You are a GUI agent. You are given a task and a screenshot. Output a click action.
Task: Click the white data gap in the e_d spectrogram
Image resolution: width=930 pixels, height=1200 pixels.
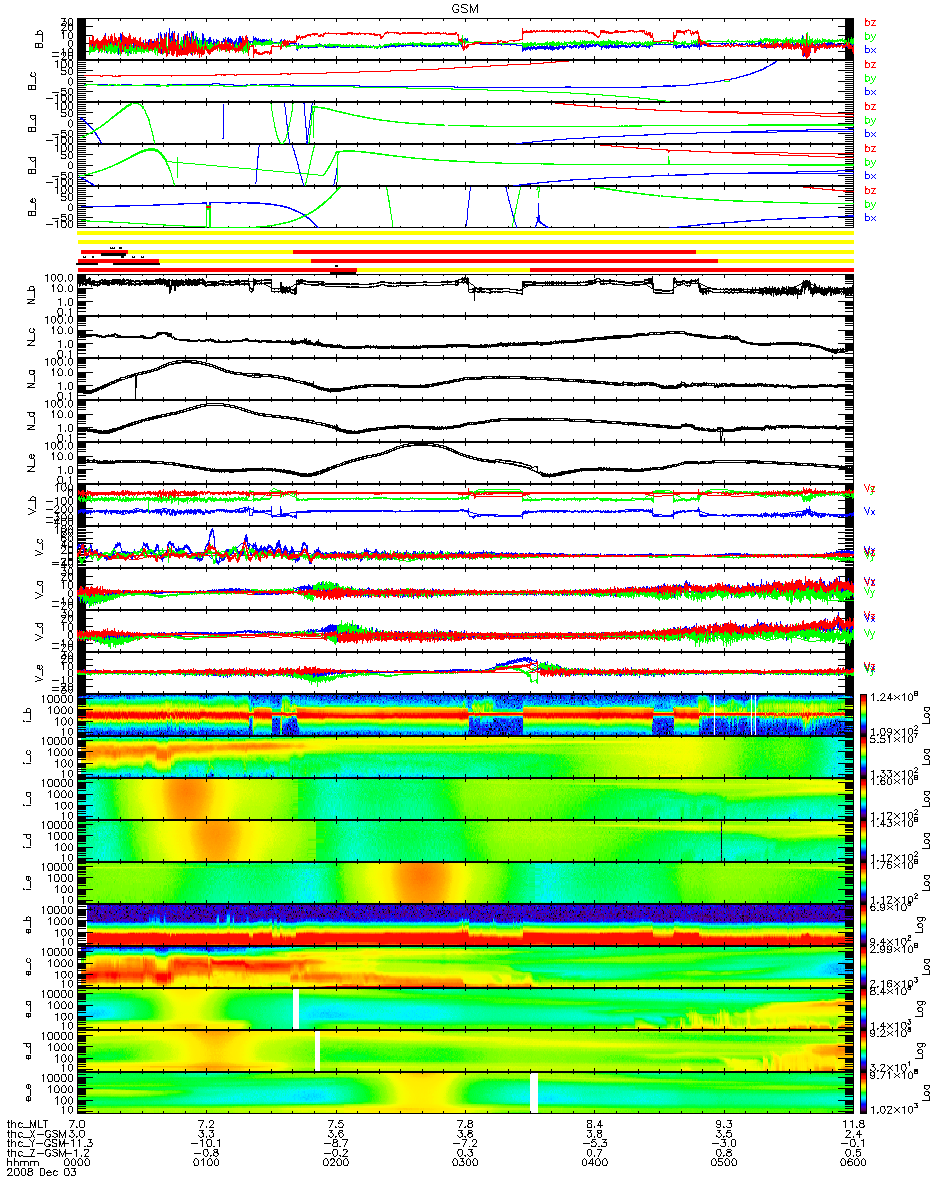click(317, 1050)
